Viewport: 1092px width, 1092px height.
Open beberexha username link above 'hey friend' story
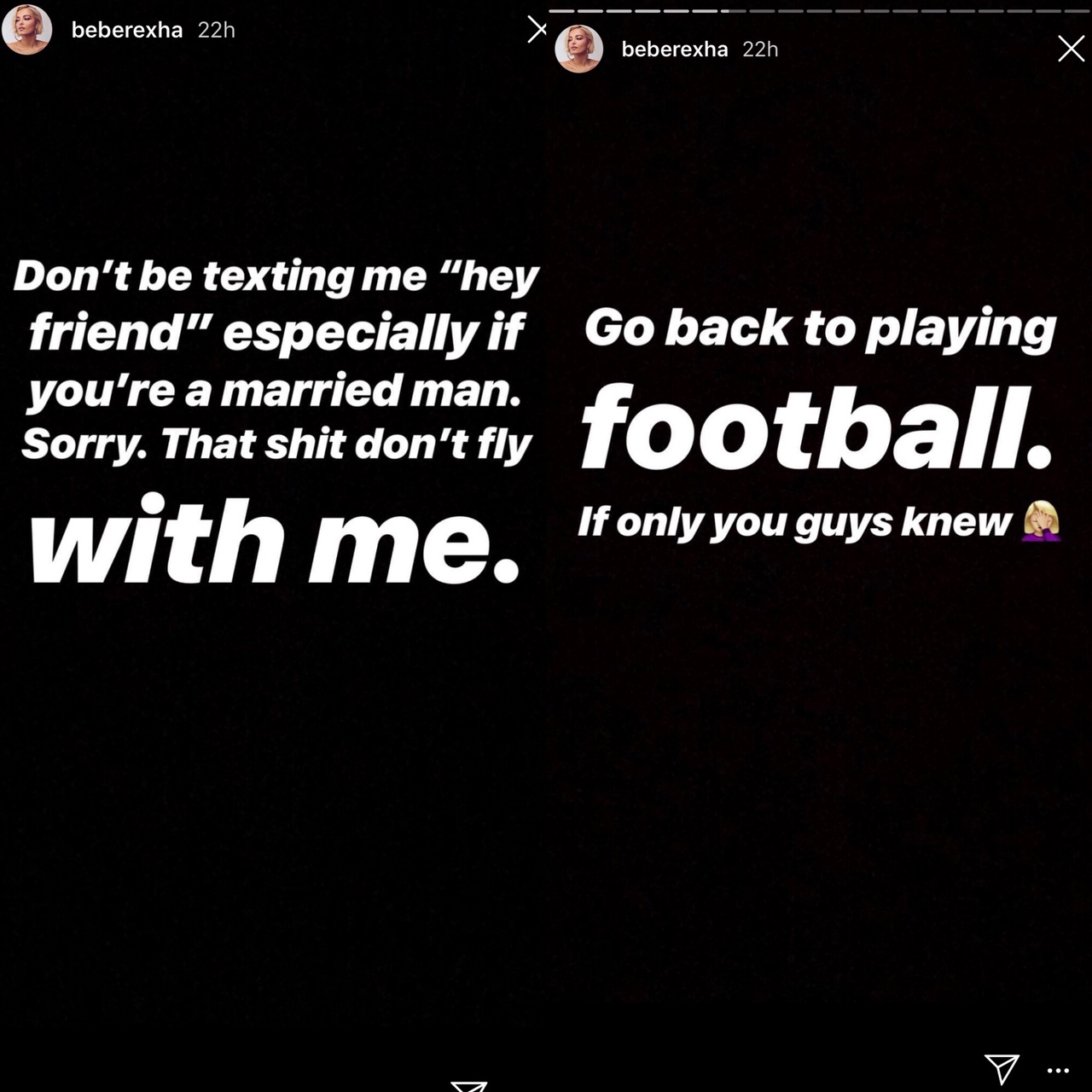[127, 30]
